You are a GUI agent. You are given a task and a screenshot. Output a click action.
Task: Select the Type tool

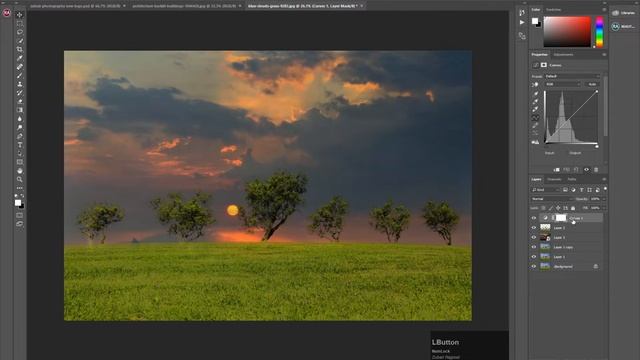click(19, 145)
